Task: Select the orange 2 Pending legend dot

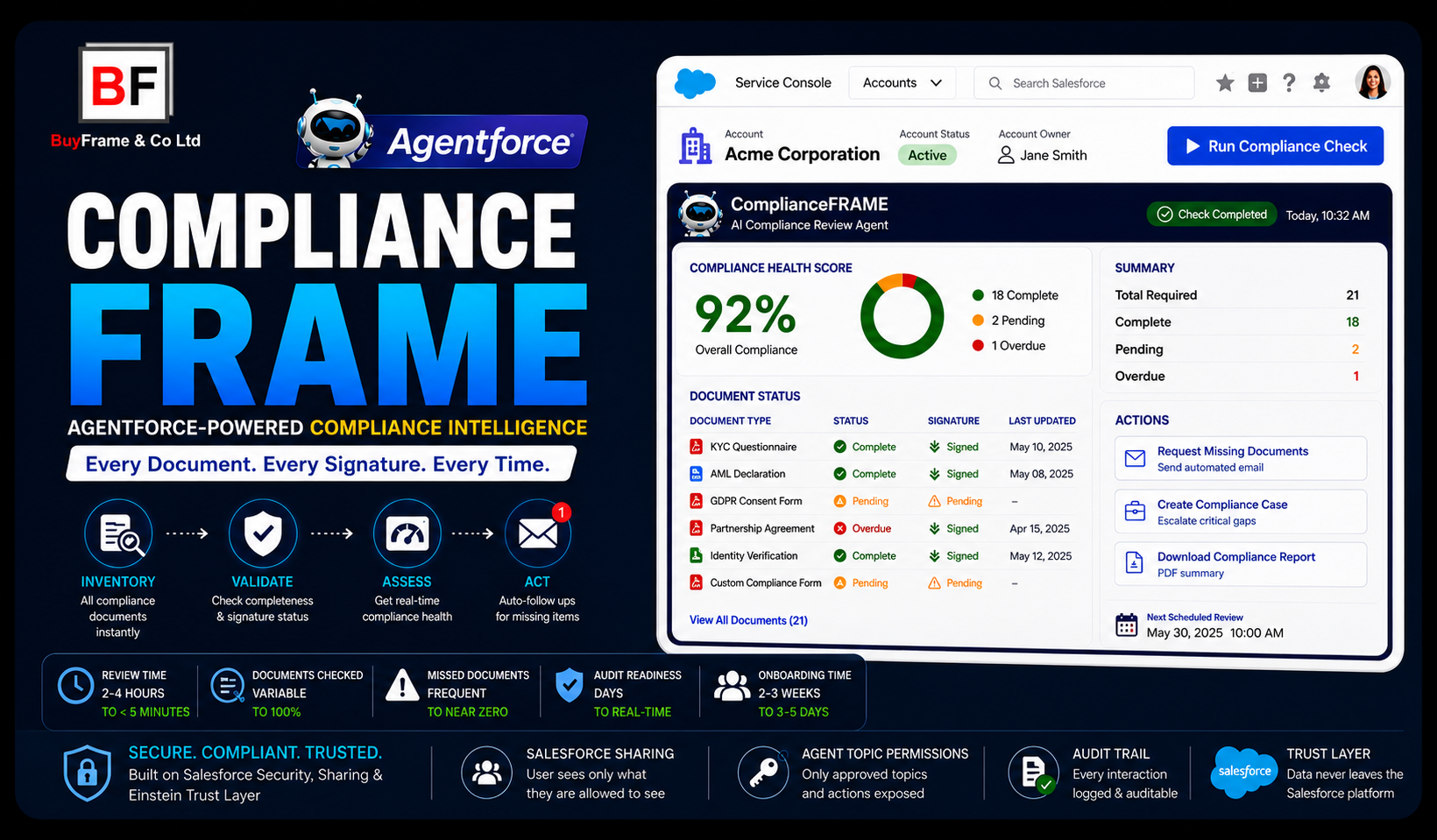Action: point(978,321)
